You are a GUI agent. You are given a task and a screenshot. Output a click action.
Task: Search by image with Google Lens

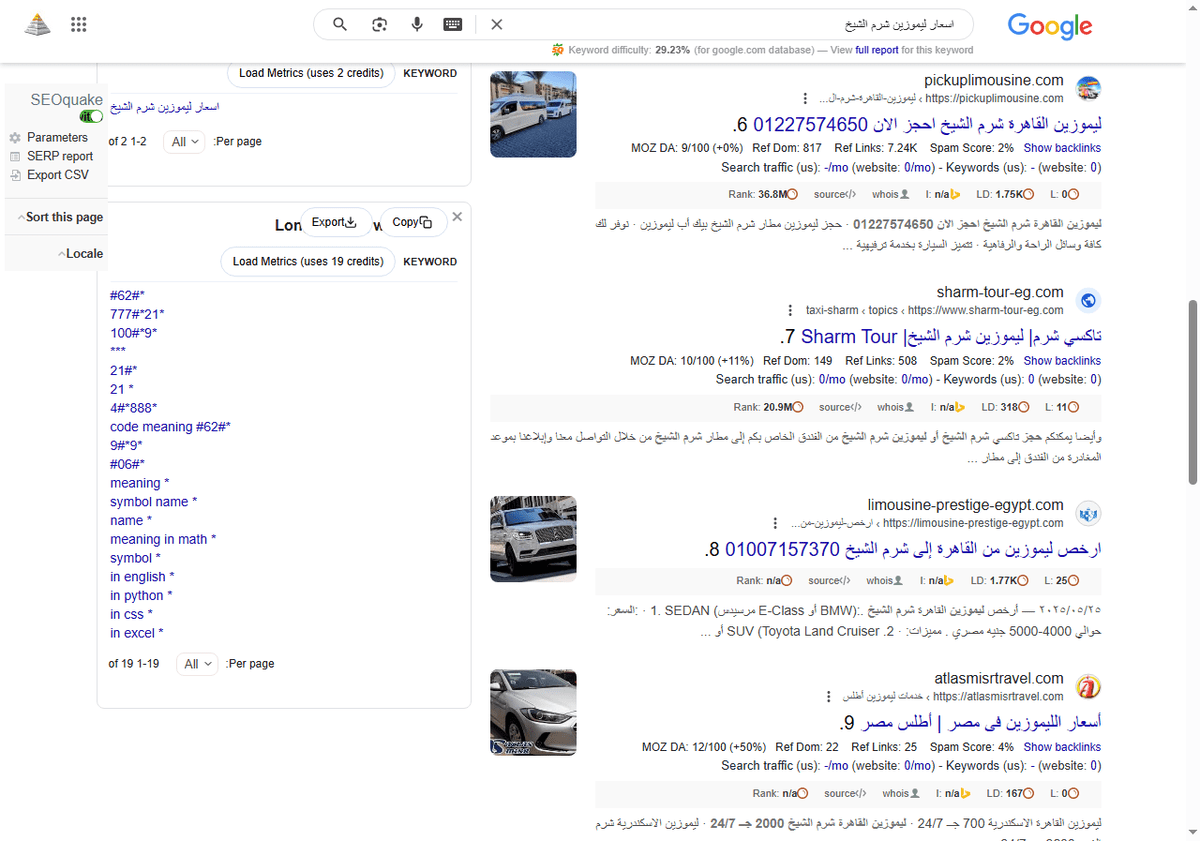pos(379,24)
